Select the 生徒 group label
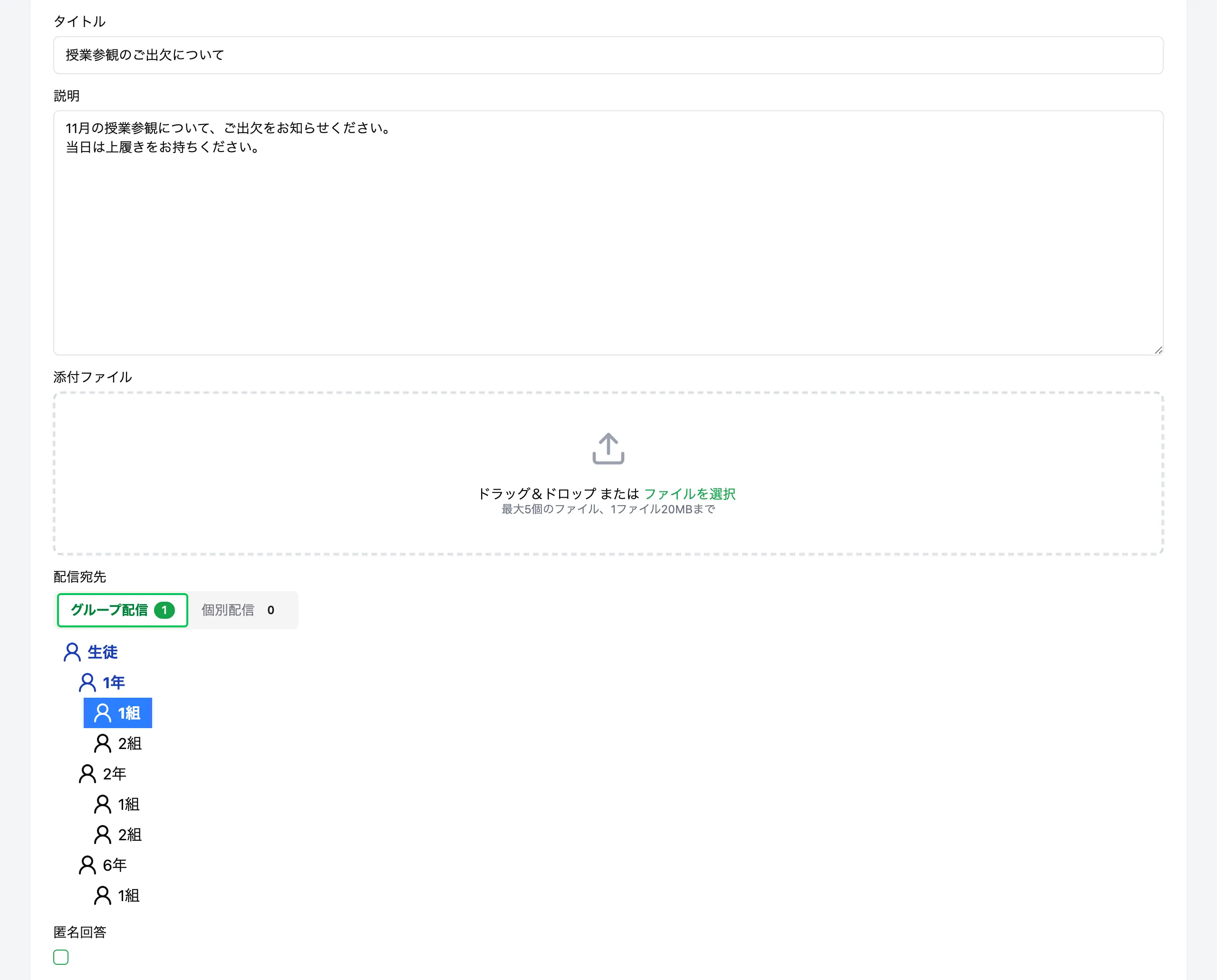 [x=102, y=653]
